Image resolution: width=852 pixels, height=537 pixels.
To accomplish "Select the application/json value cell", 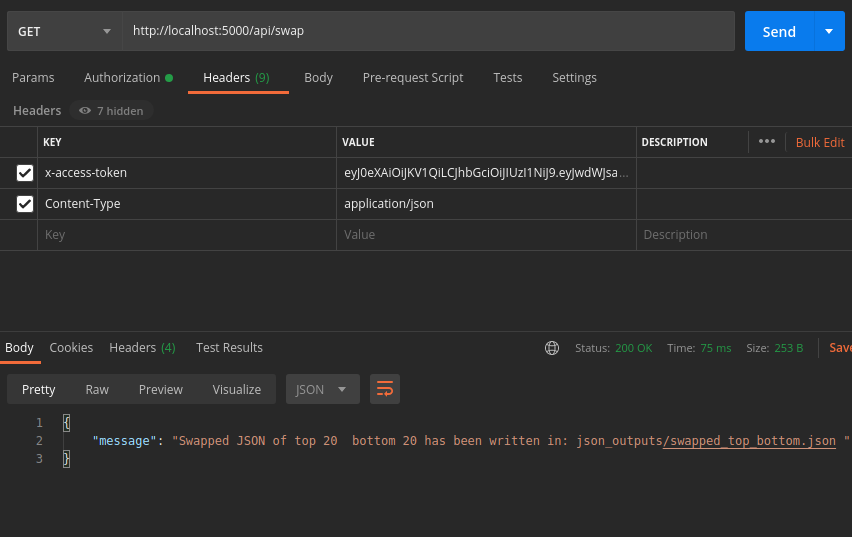I will point(486,204).
